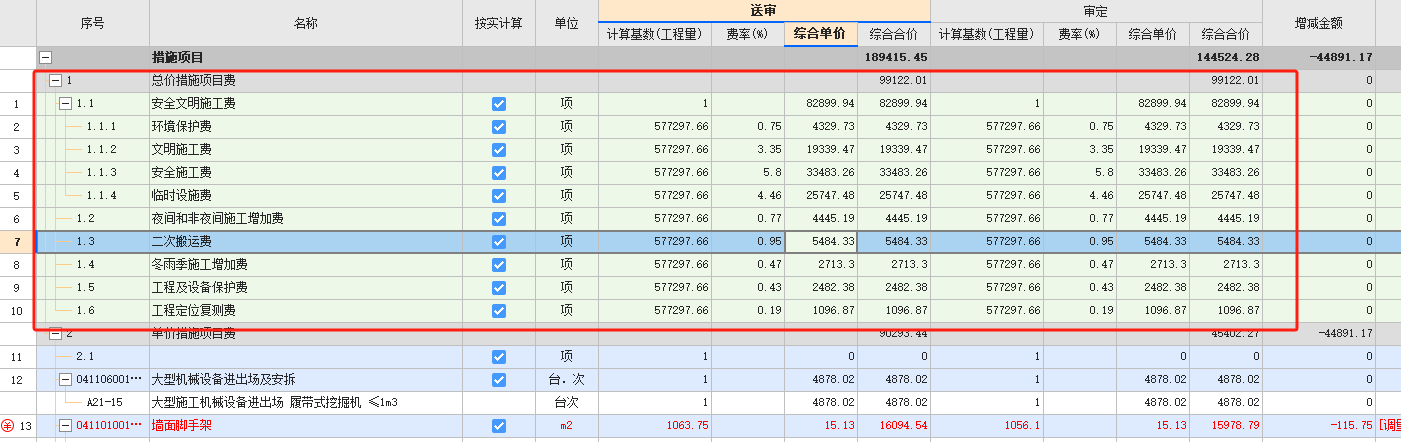Collapse the 措施项目 top-level group

click(x=44, y=58)
